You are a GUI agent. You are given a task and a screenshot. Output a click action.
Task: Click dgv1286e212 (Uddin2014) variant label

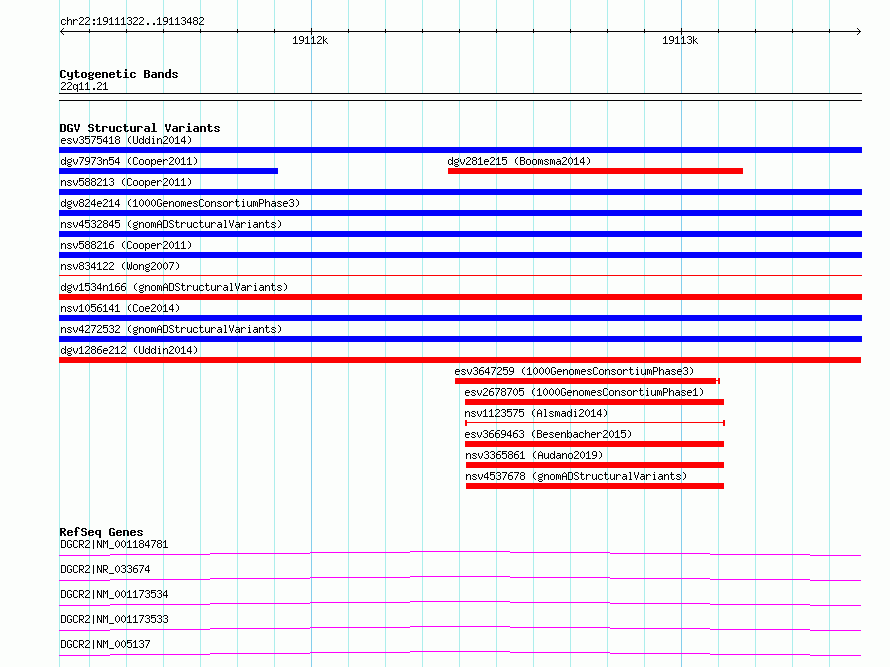pyautogui.click(x=129, y=350)
